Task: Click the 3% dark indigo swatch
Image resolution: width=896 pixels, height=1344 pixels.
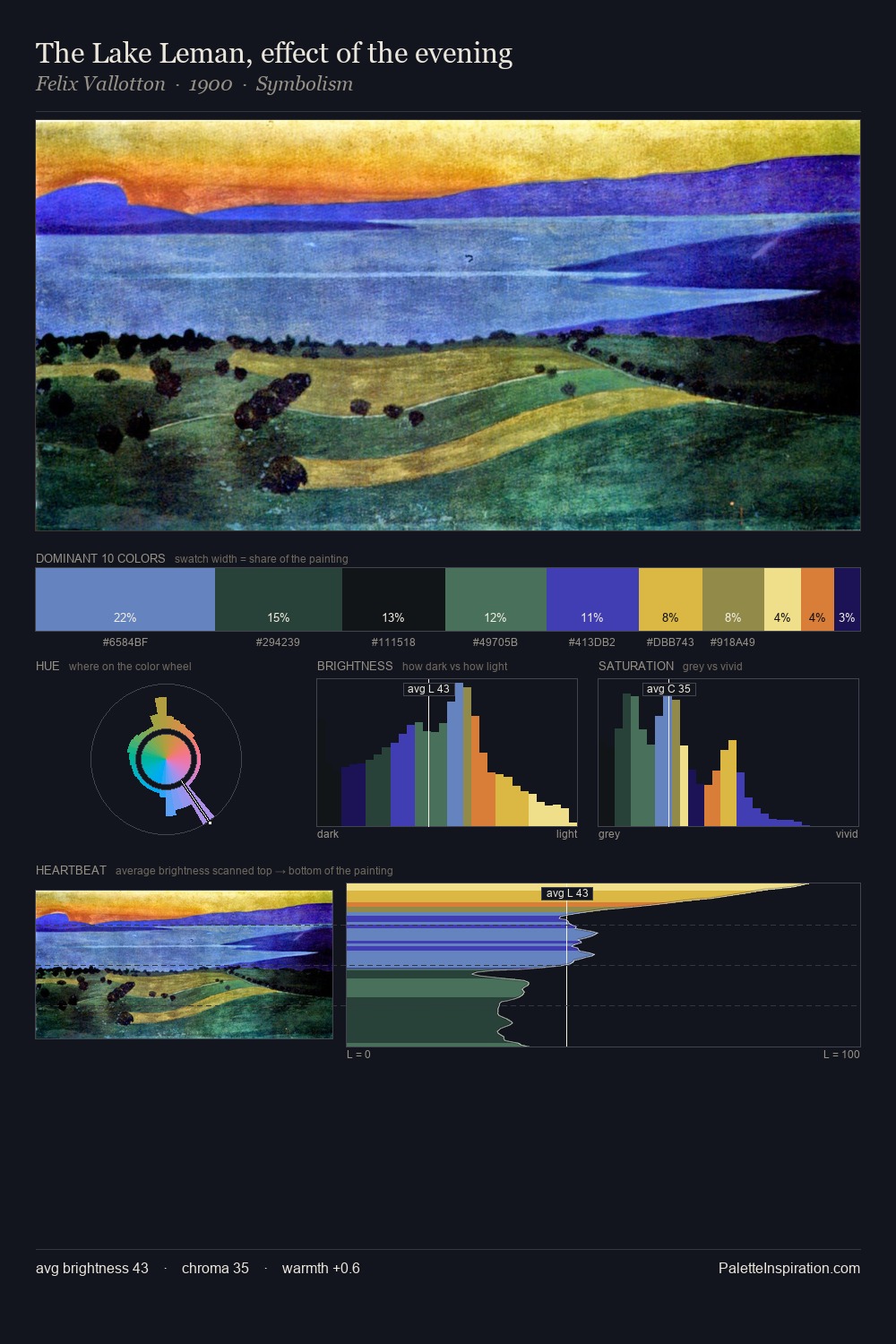Action: click(x=847, y=599)
